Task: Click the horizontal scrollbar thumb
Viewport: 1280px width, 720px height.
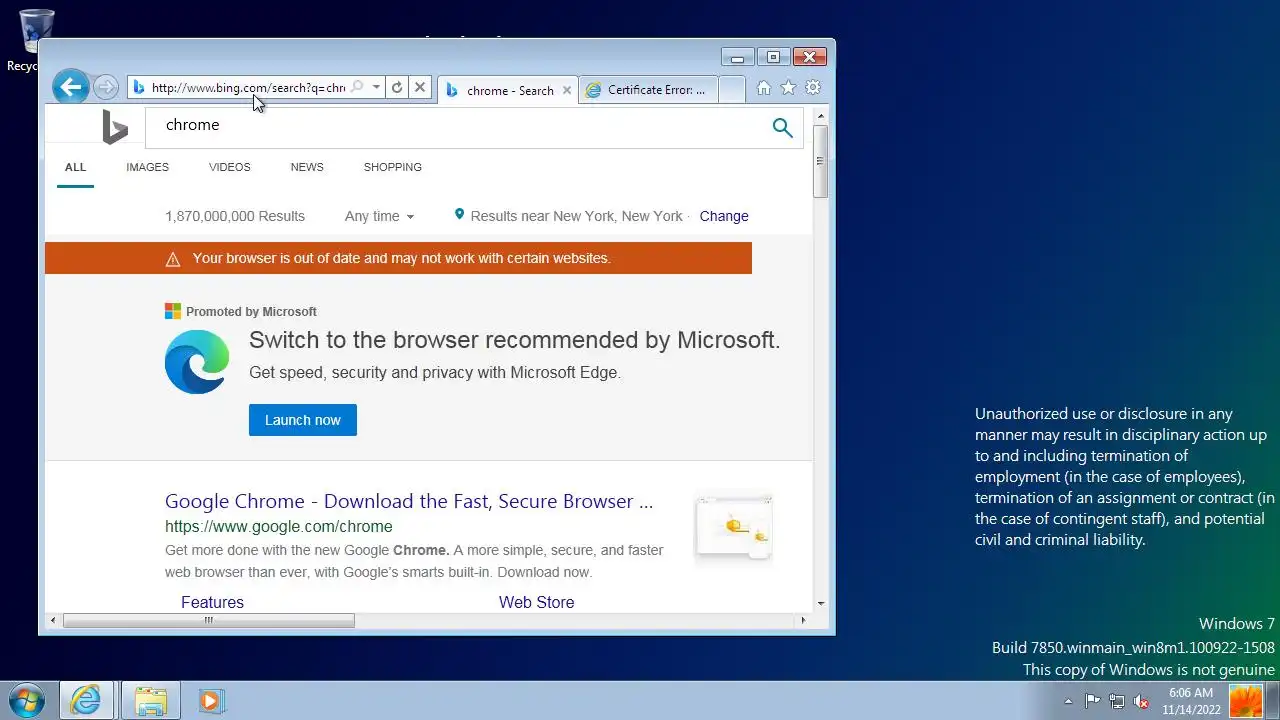Action: (209, 620)
